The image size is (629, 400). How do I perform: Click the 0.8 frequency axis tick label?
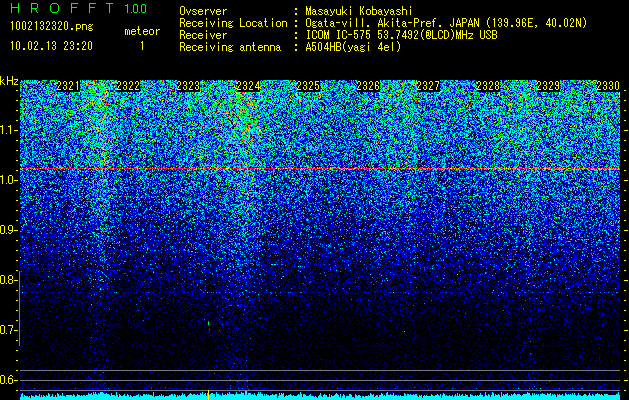pos(8,280)
